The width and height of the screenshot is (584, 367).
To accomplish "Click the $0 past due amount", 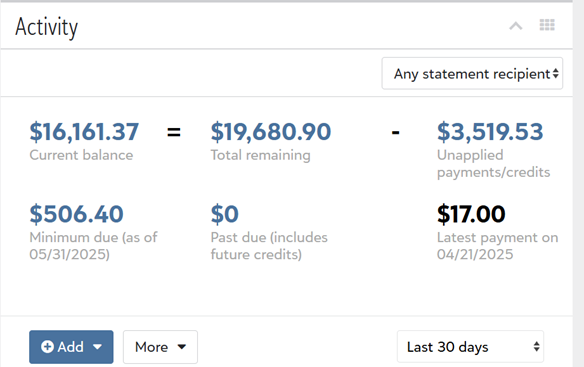I will tap(225, 214).
